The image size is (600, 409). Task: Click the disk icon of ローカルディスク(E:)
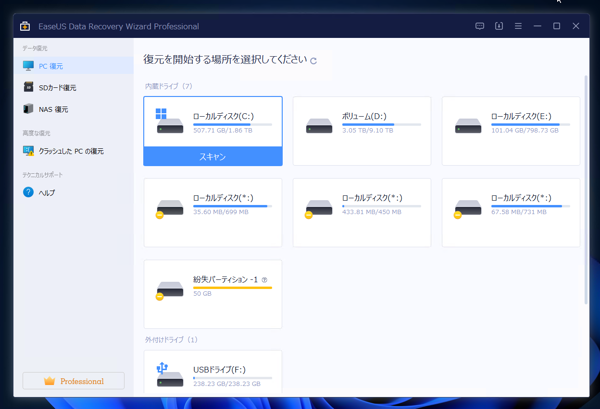[x=468, y=126]
